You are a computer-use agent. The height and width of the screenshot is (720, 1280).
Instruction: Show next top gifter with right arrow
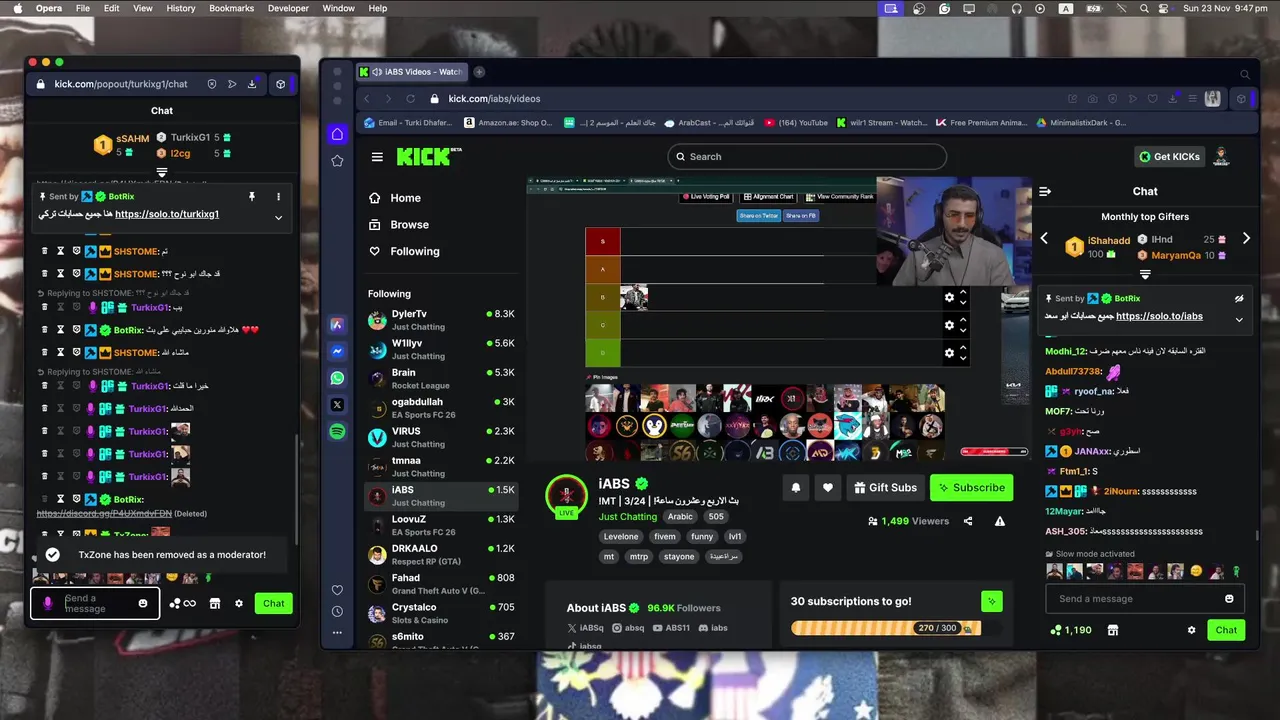pos(1246,238)
